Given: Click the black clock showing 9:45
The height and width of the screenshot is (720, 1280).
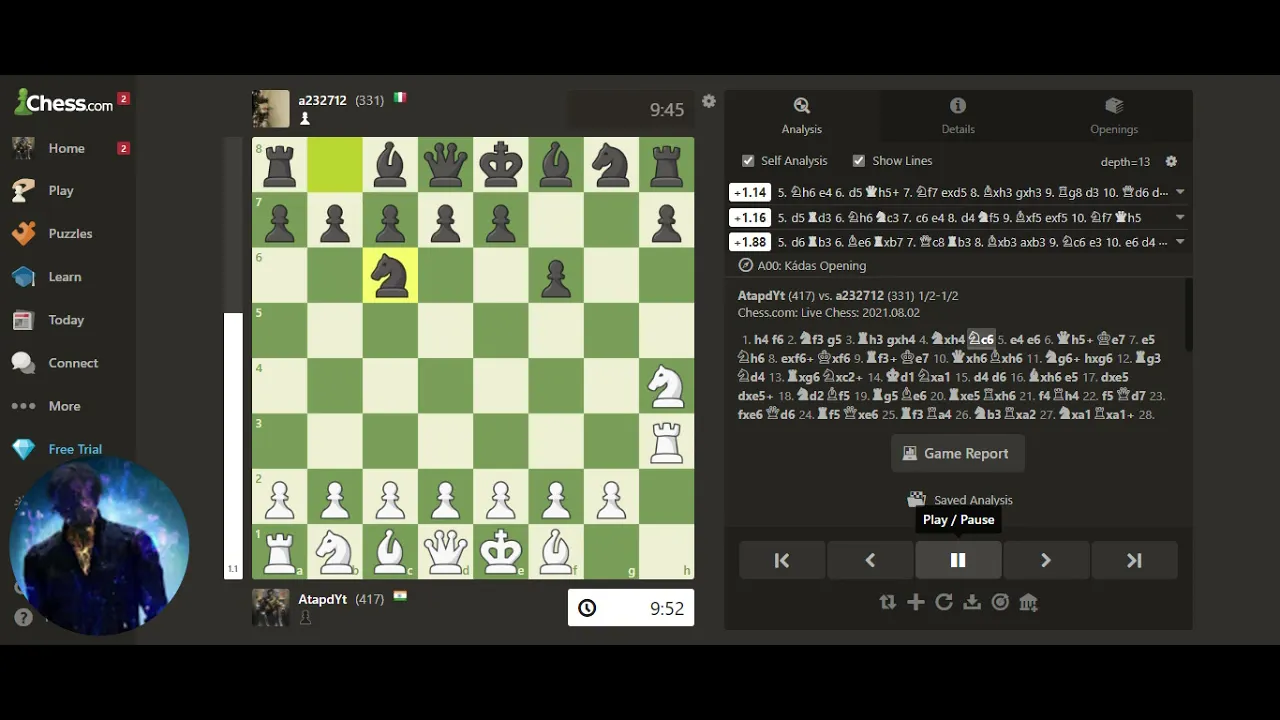Looking at the screenshot, I should [x=631, y=110].
